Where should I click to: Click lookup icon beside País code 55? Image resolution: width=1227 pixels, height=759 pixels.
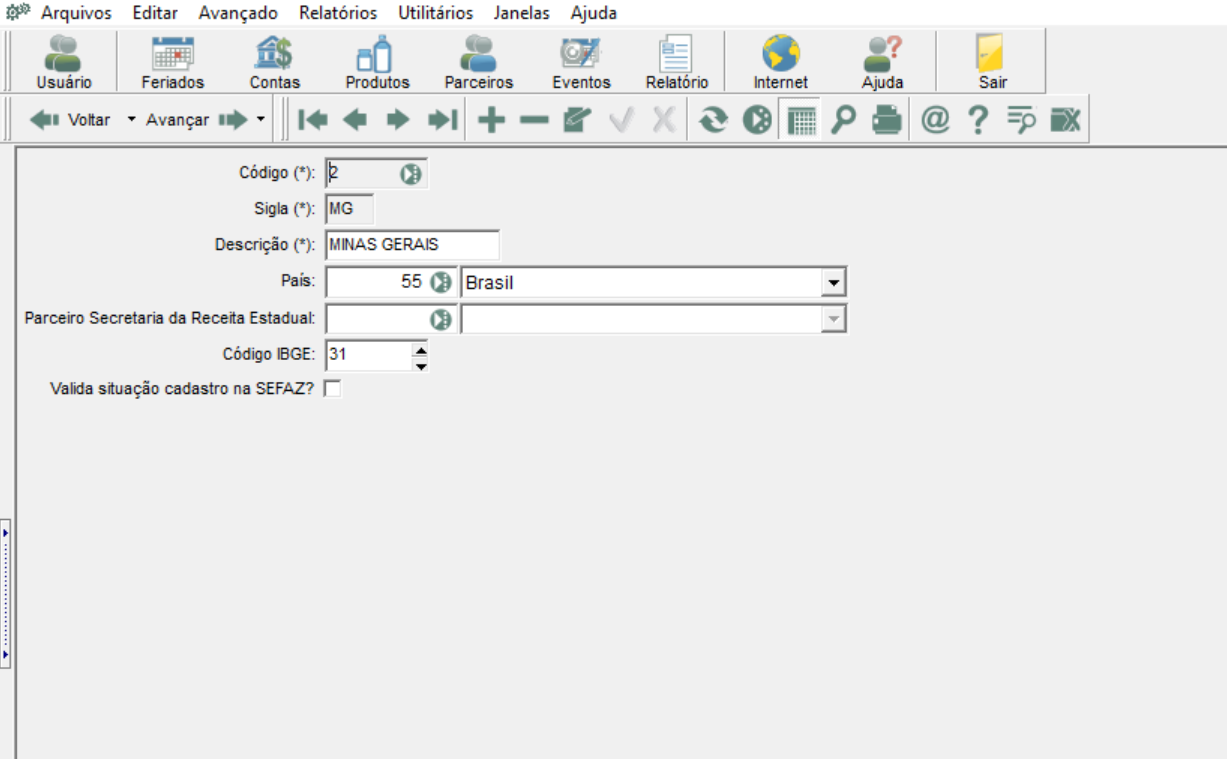[x=441, y=283]
